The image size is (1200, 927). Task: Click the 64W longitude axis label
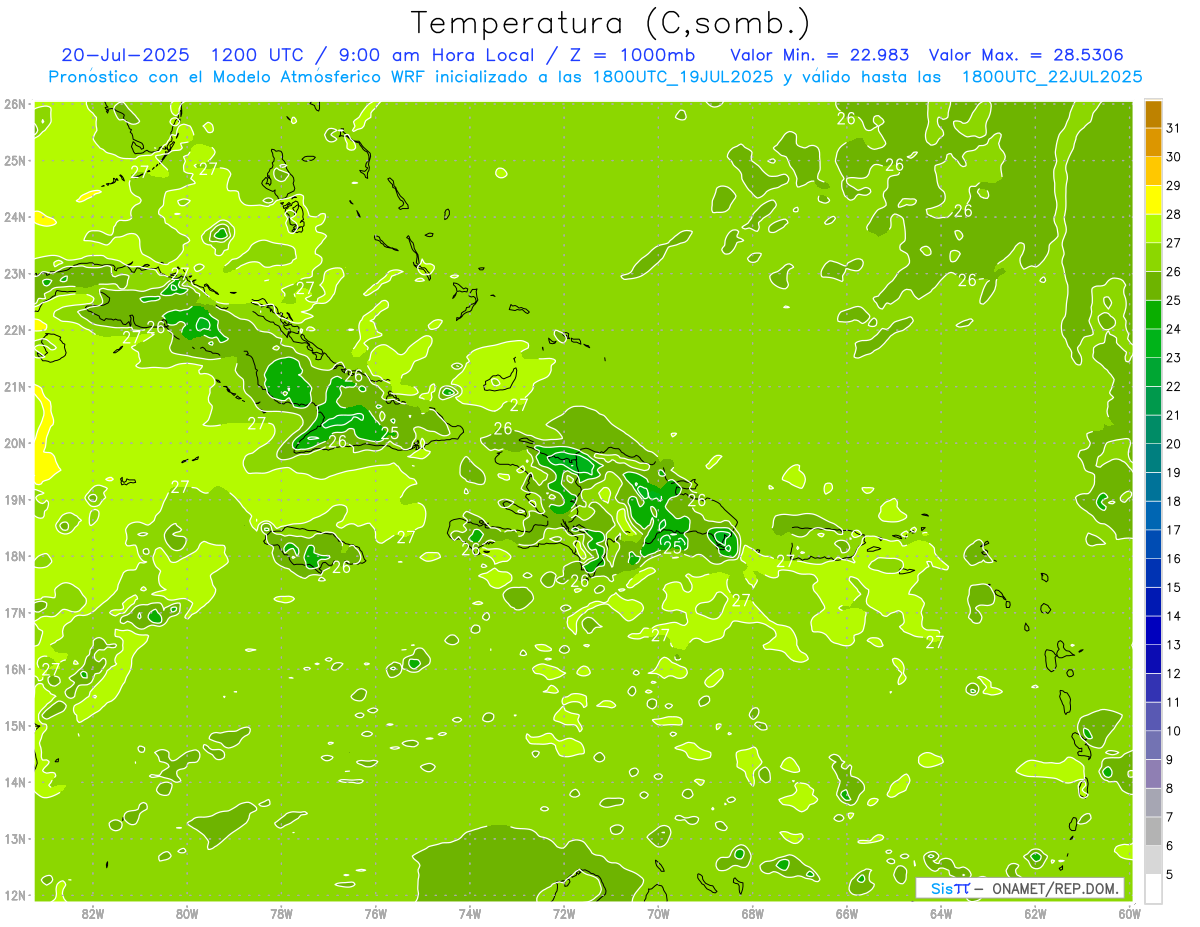(x=941, y=914)
